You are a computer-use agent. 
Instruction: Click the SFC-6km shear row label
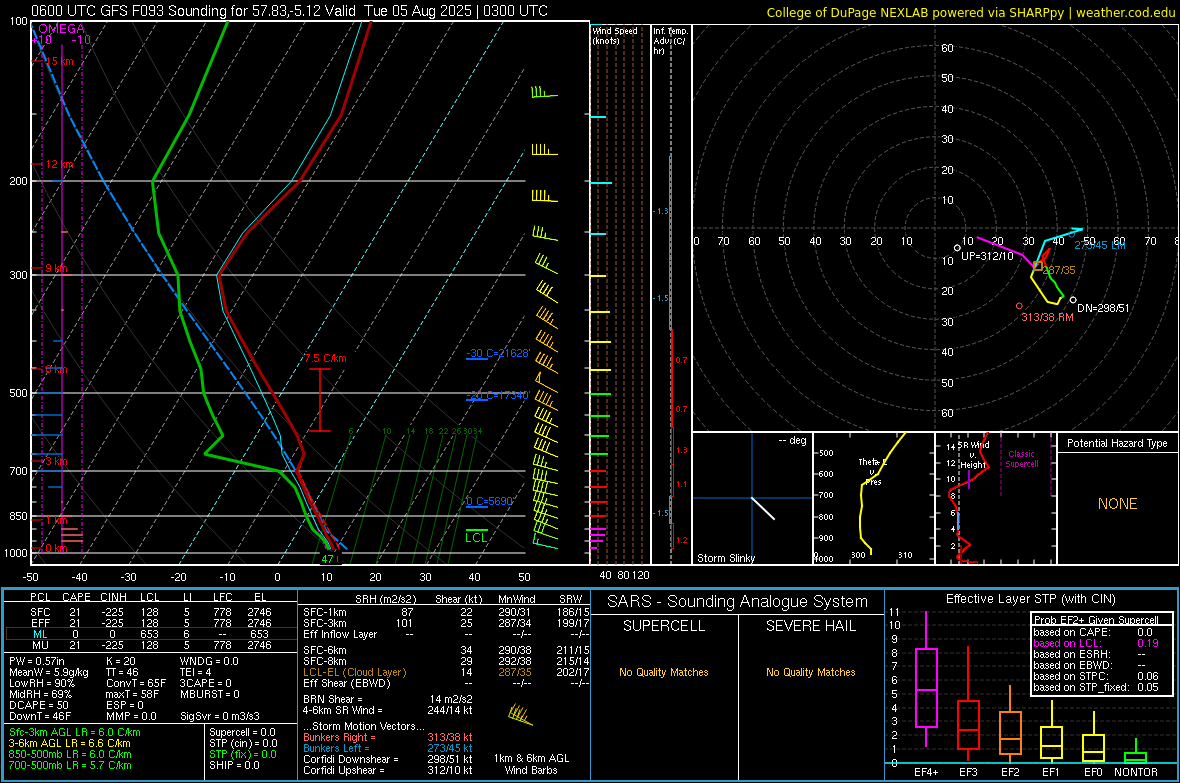[x=325, y=650]
